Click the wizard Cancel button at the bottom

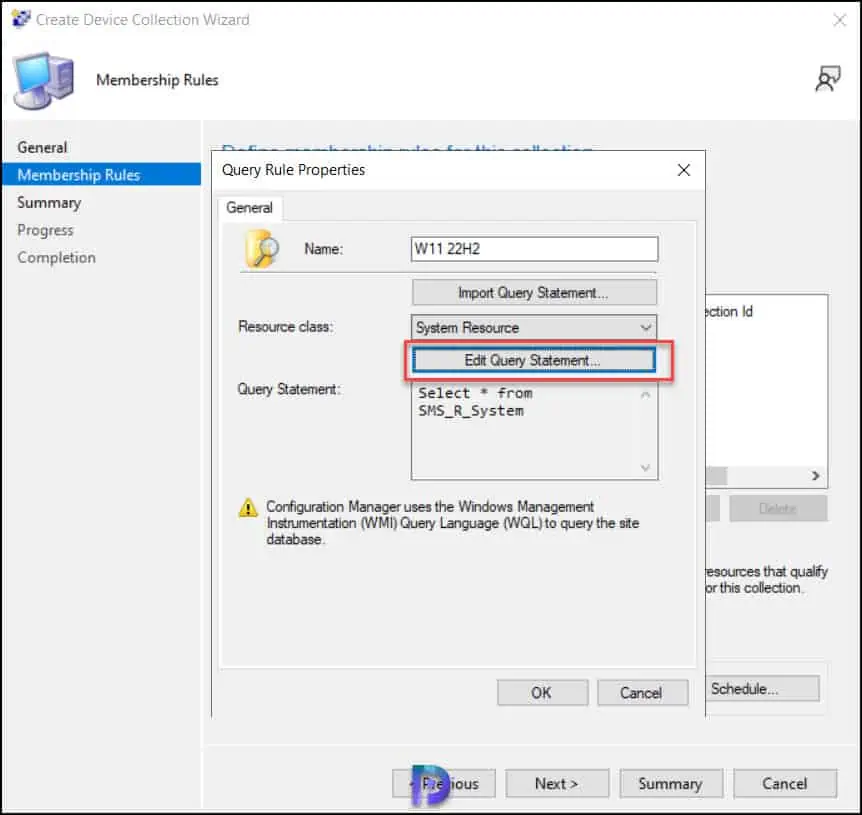coord(784,783)
